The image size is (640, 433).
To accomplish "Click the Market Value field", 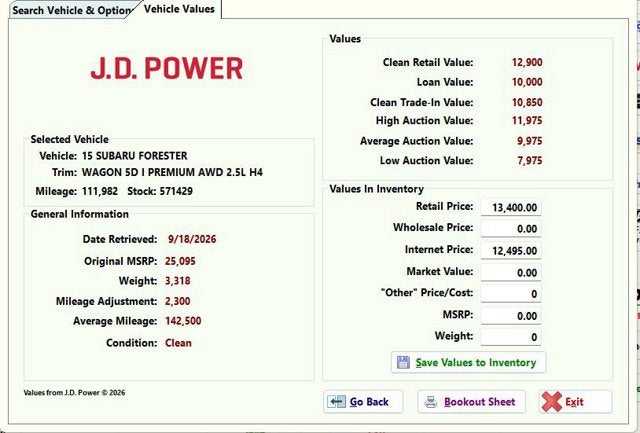I will tap(511, 273).
